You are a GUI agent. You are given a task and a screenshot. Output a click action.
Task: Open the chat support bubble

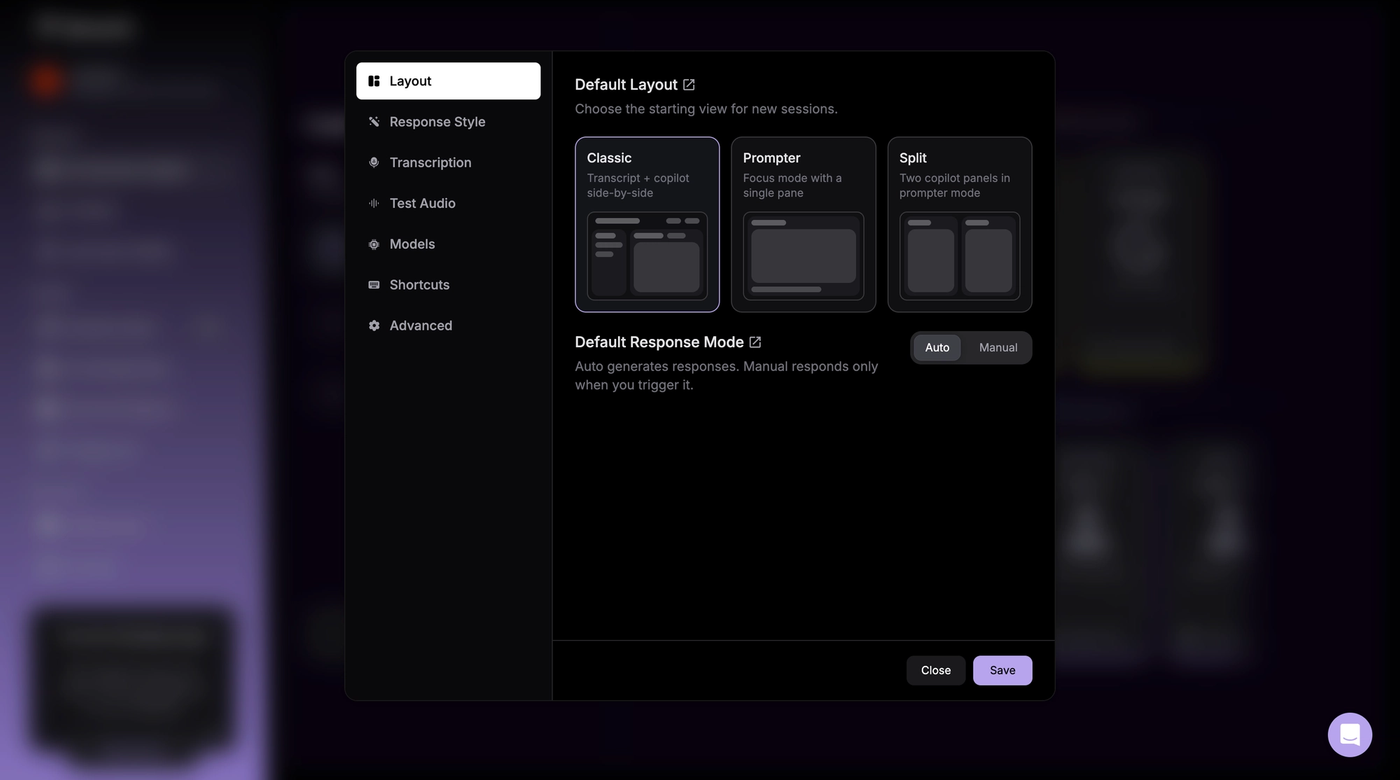[1350, 735]
